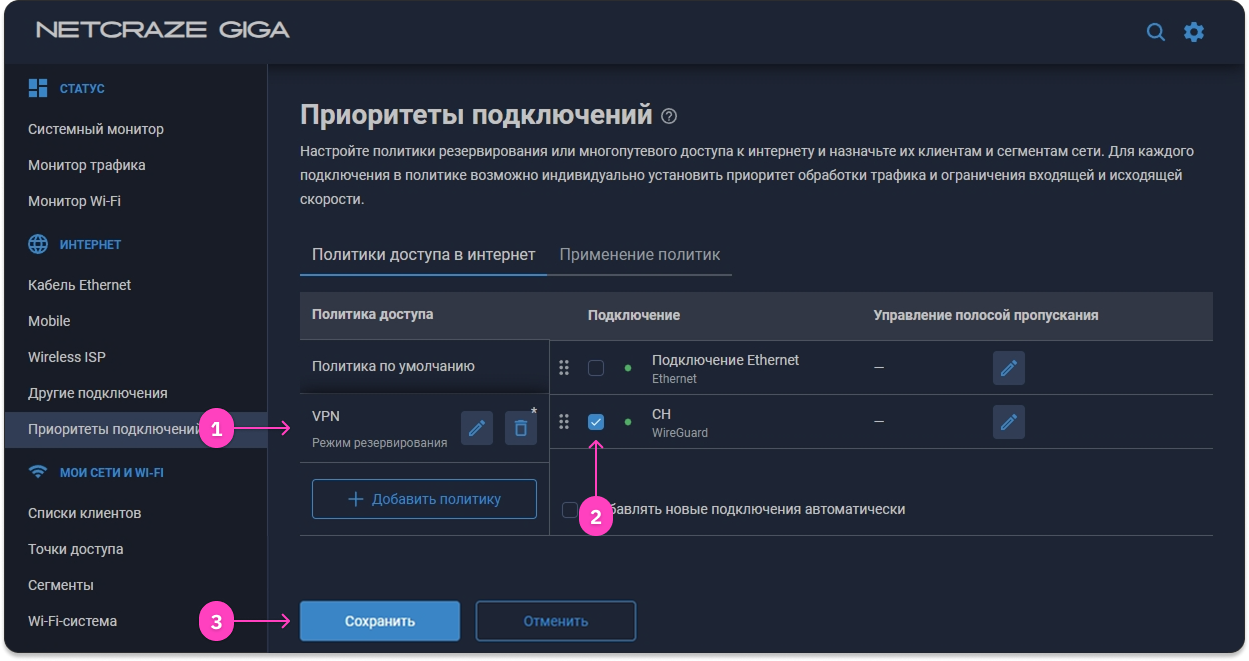Edit bandwidth for Ethernet connection

[x=1008, y=368]
